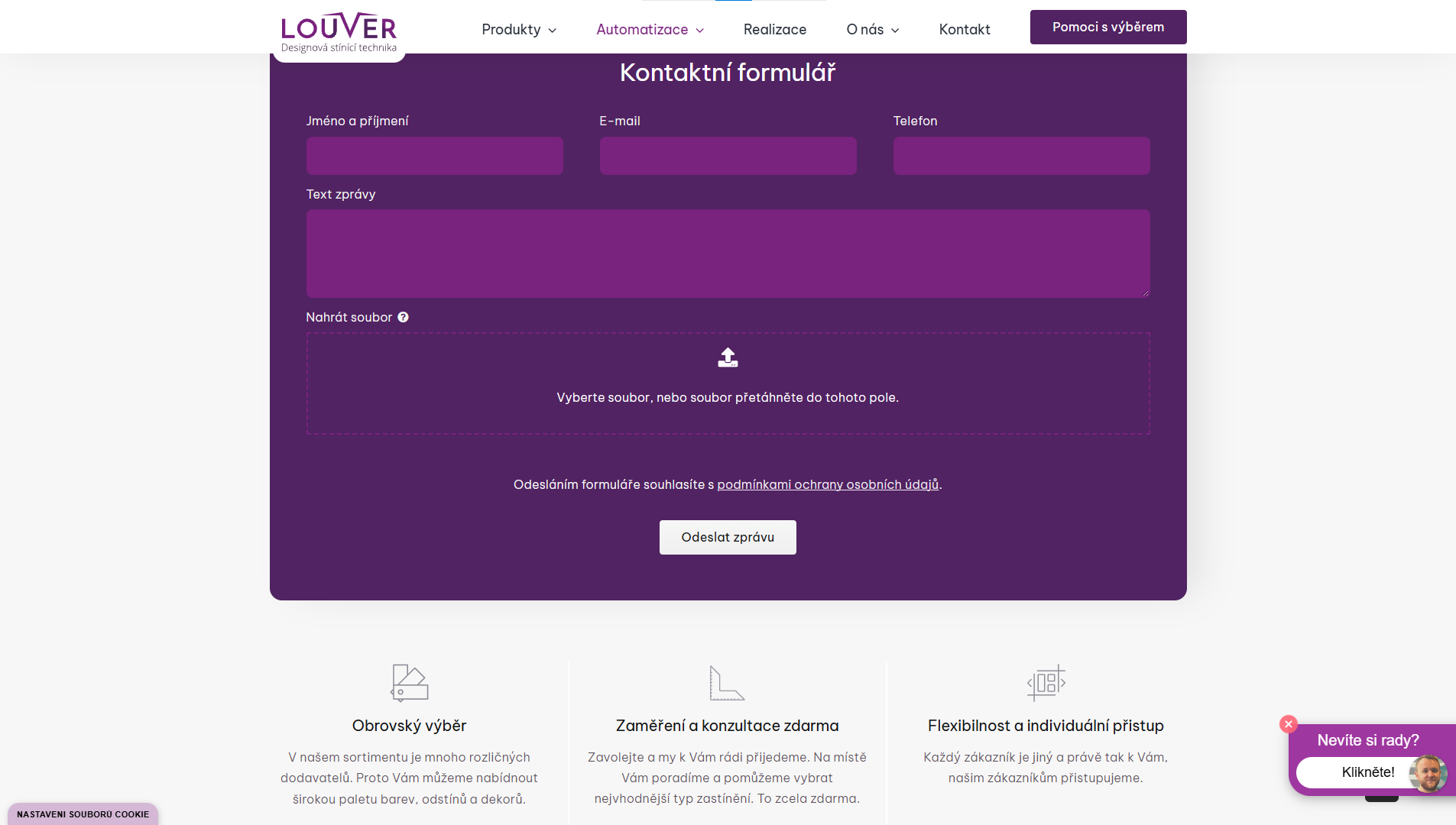The height and width of the screenshot is (825, 1456).
Task: Go to the Realizace page
Action: tap(775, 29)
